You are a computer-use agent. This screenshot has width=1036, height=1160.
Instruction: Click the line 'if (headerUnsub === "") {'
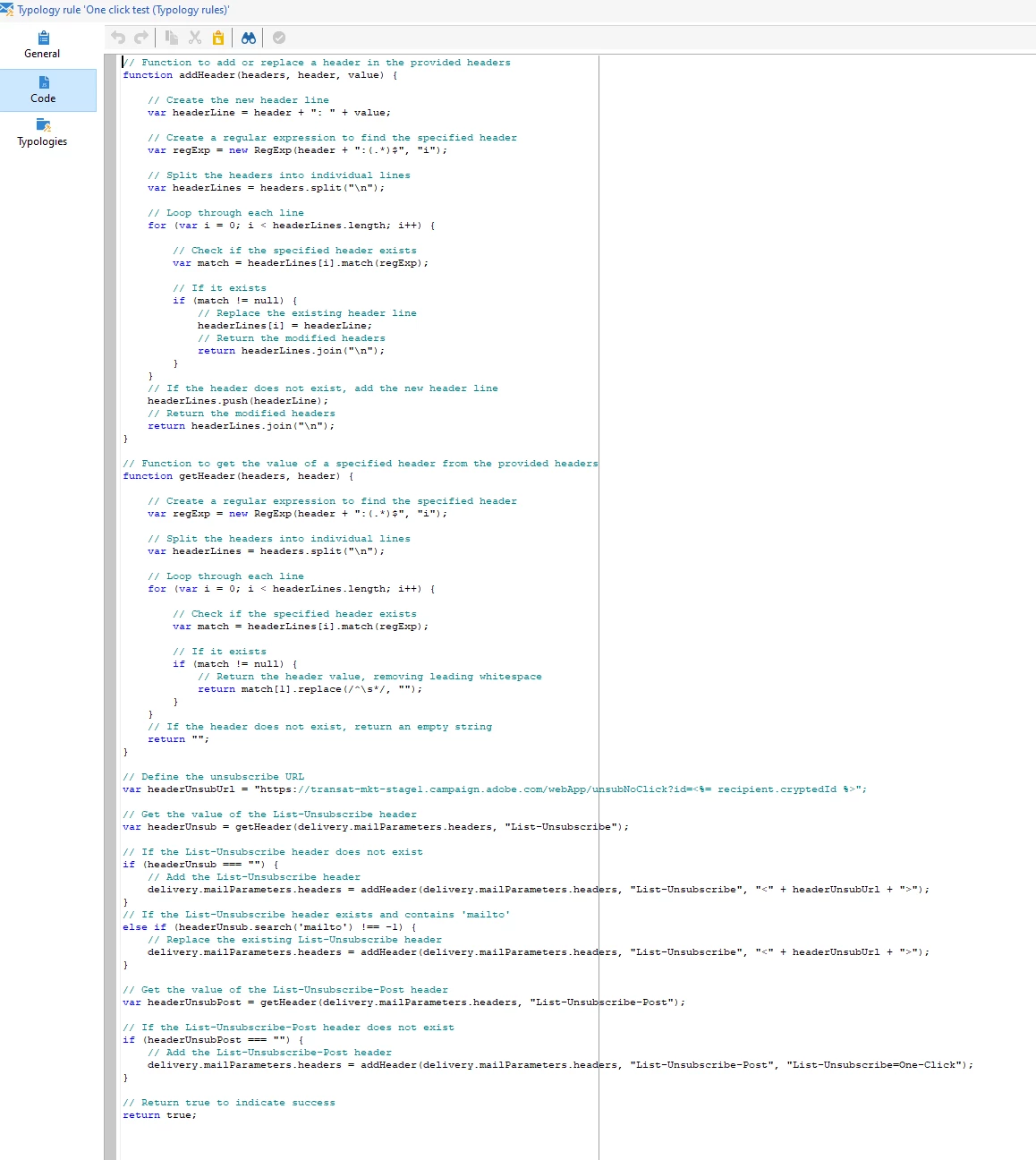(200, 865)
